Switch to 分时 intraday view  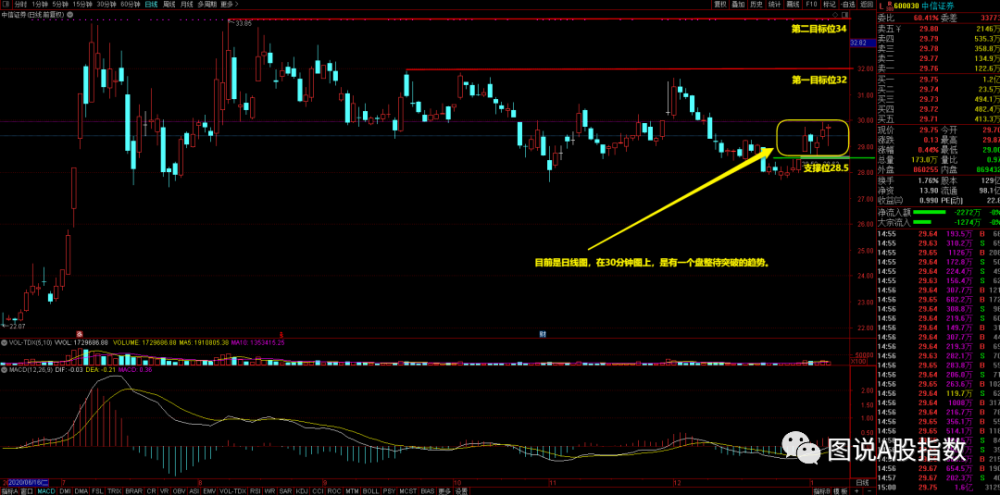point(20,4)
